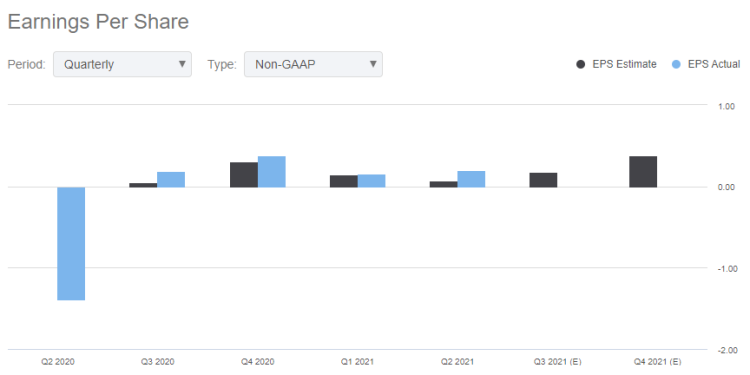Click the Q1 2021 axis label
The width and height of the screenshot is (750, 375).
tap(357, 362)
